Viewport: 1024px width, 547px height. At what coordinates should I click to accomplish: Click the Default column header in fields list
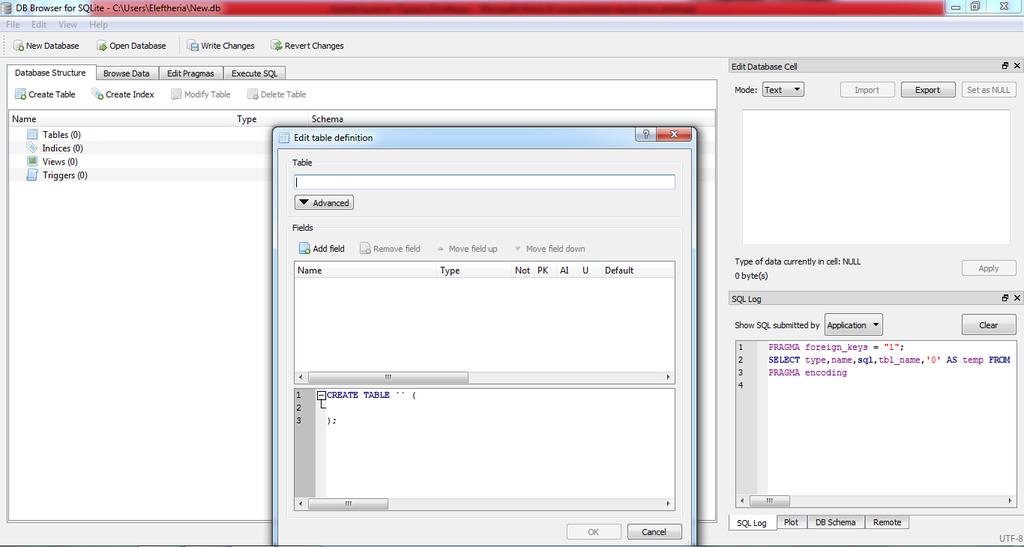click(x=637, y=270)
